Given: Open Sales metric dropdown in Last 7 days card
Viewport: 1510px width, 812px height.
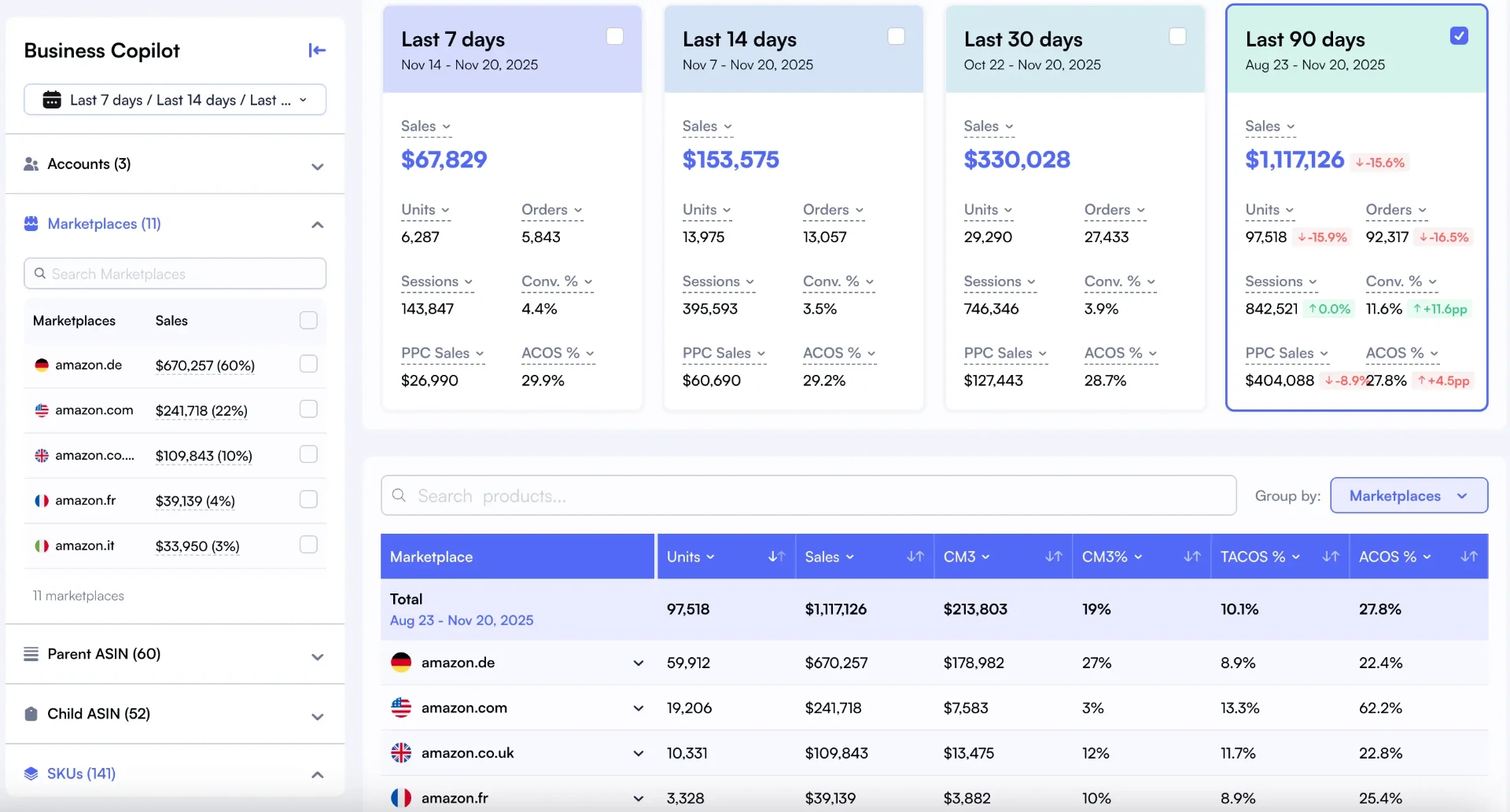Looking at the screenshot, I should tap(425, 126).
